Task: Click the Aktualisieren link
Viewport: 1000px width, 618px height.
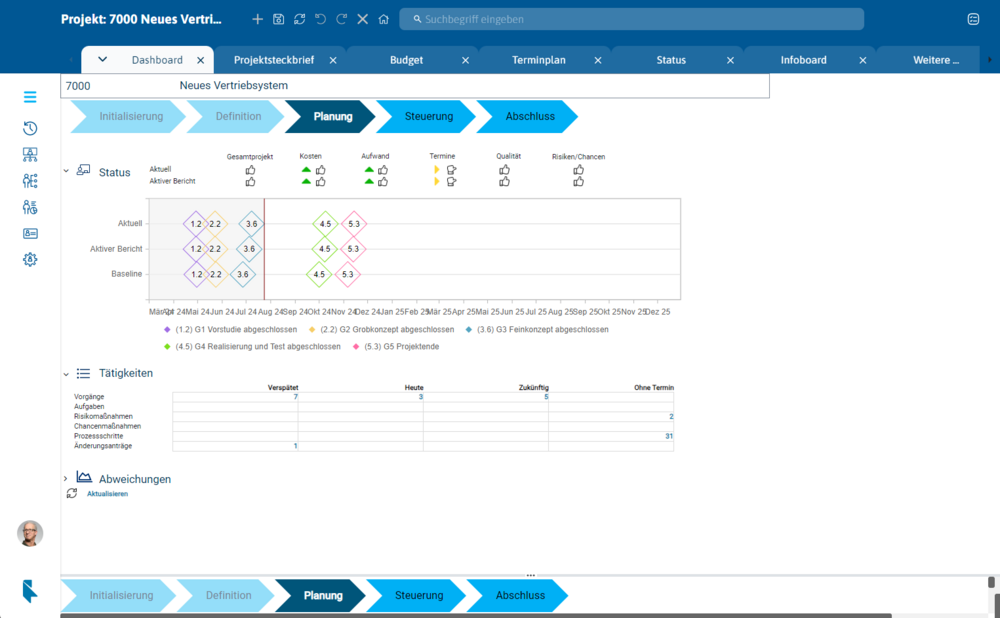Action: [x=107, y=494]
